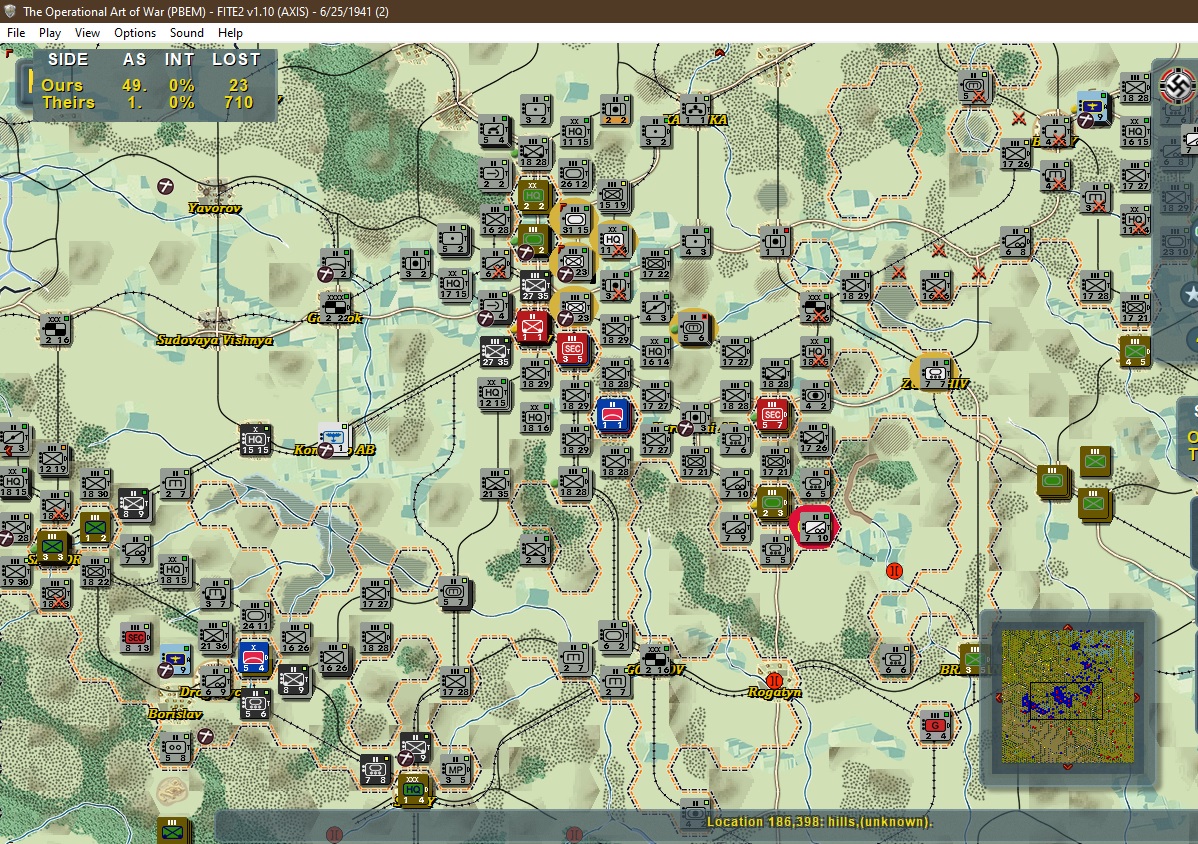Select the unit on Zolochiv yellow circle
1198x844 pixels.
click(934, 374)
